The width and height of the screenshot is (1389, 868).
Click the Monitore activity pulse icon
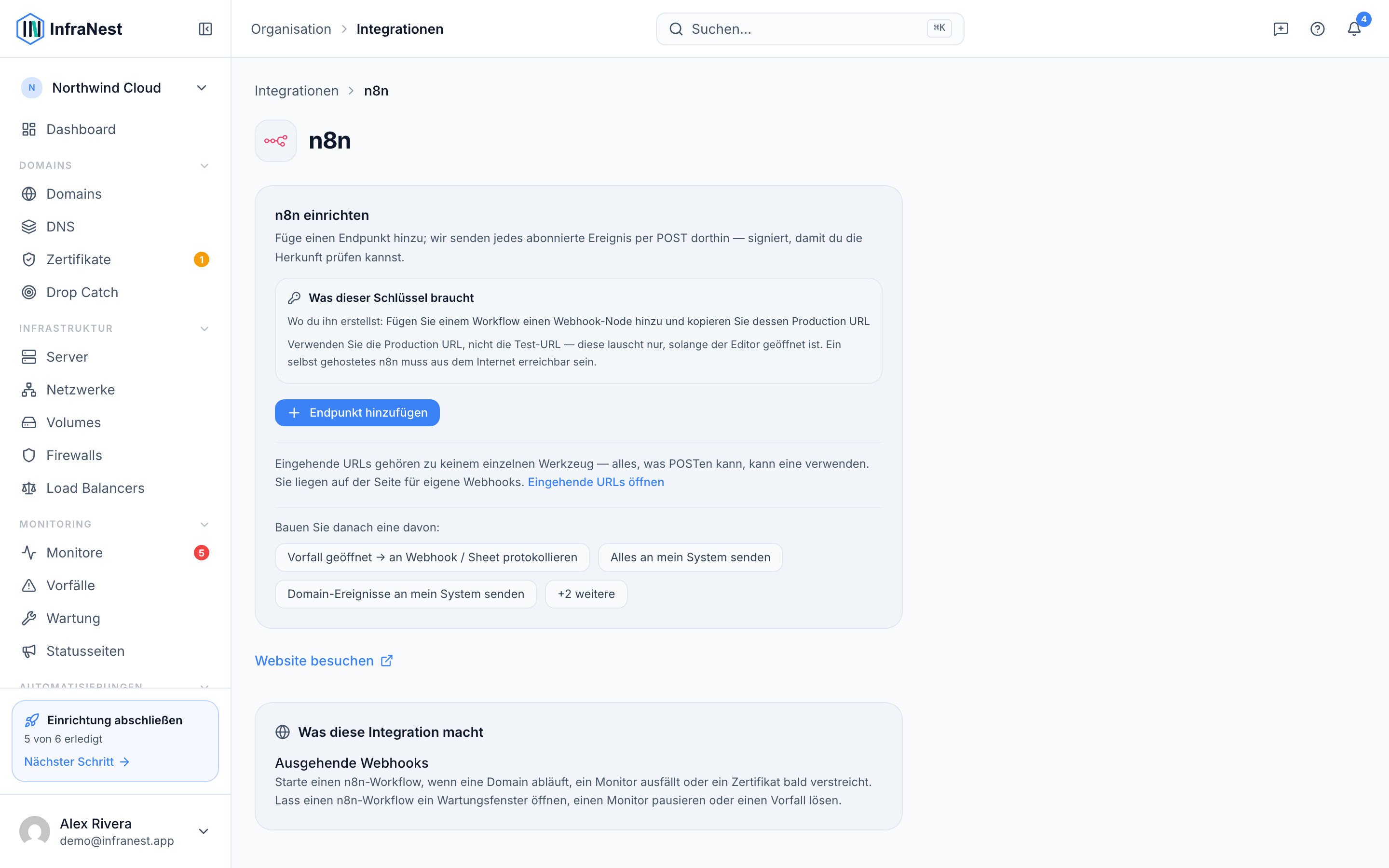pos(29,553)
